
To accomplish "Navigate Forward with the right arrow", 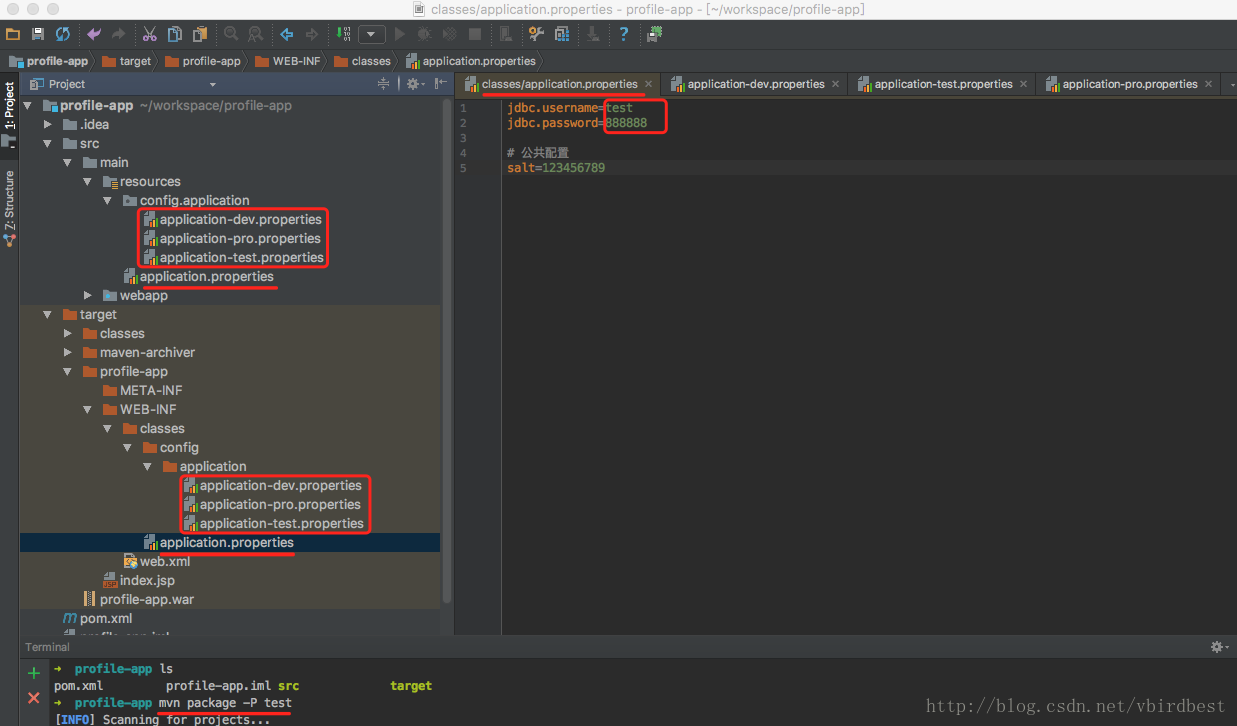I will (x=312, y=34).
